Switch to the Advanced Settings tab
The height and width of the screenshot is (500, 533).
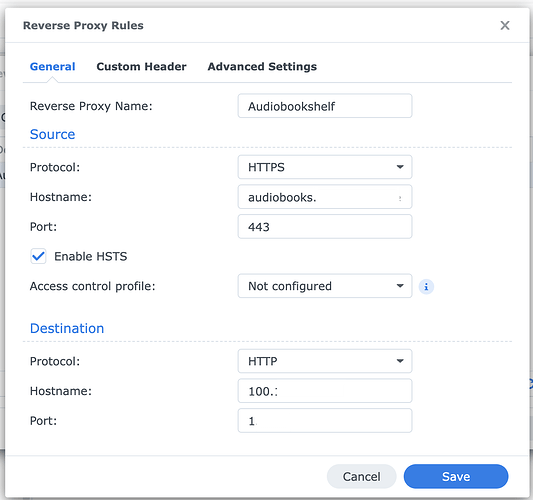(262, 67)
